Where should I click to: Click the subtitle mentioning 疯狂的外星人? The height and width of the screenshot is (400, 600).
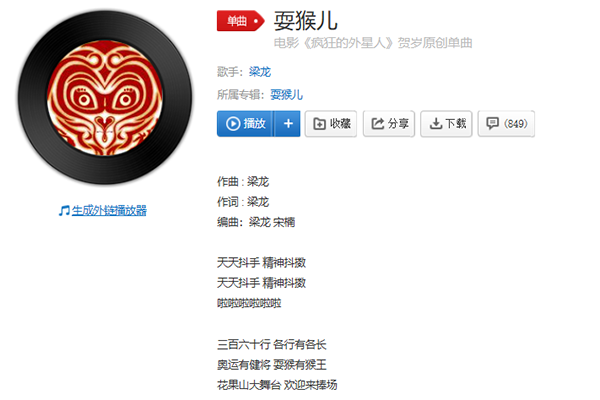pos(373,43)
